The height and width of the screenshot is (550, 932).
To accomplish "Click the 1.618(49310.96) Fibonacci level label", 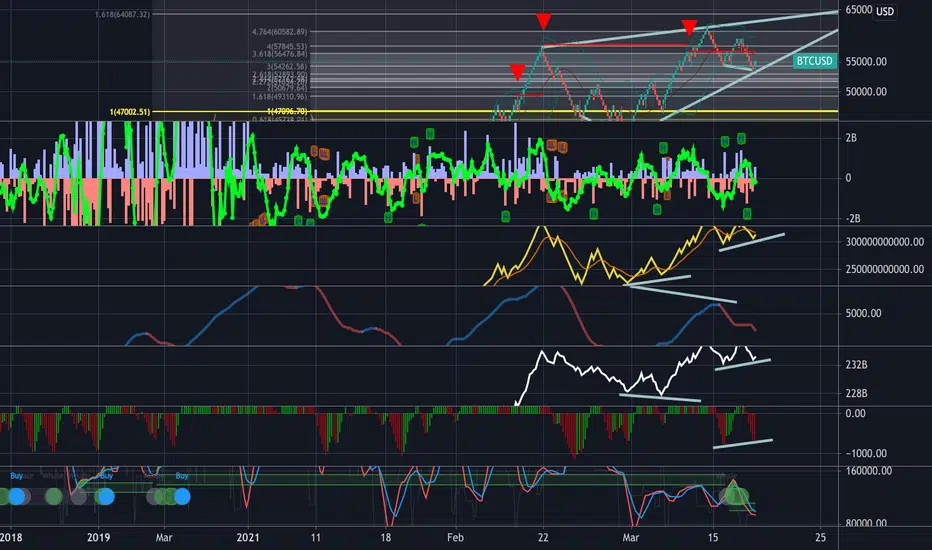I will [279, 96].
